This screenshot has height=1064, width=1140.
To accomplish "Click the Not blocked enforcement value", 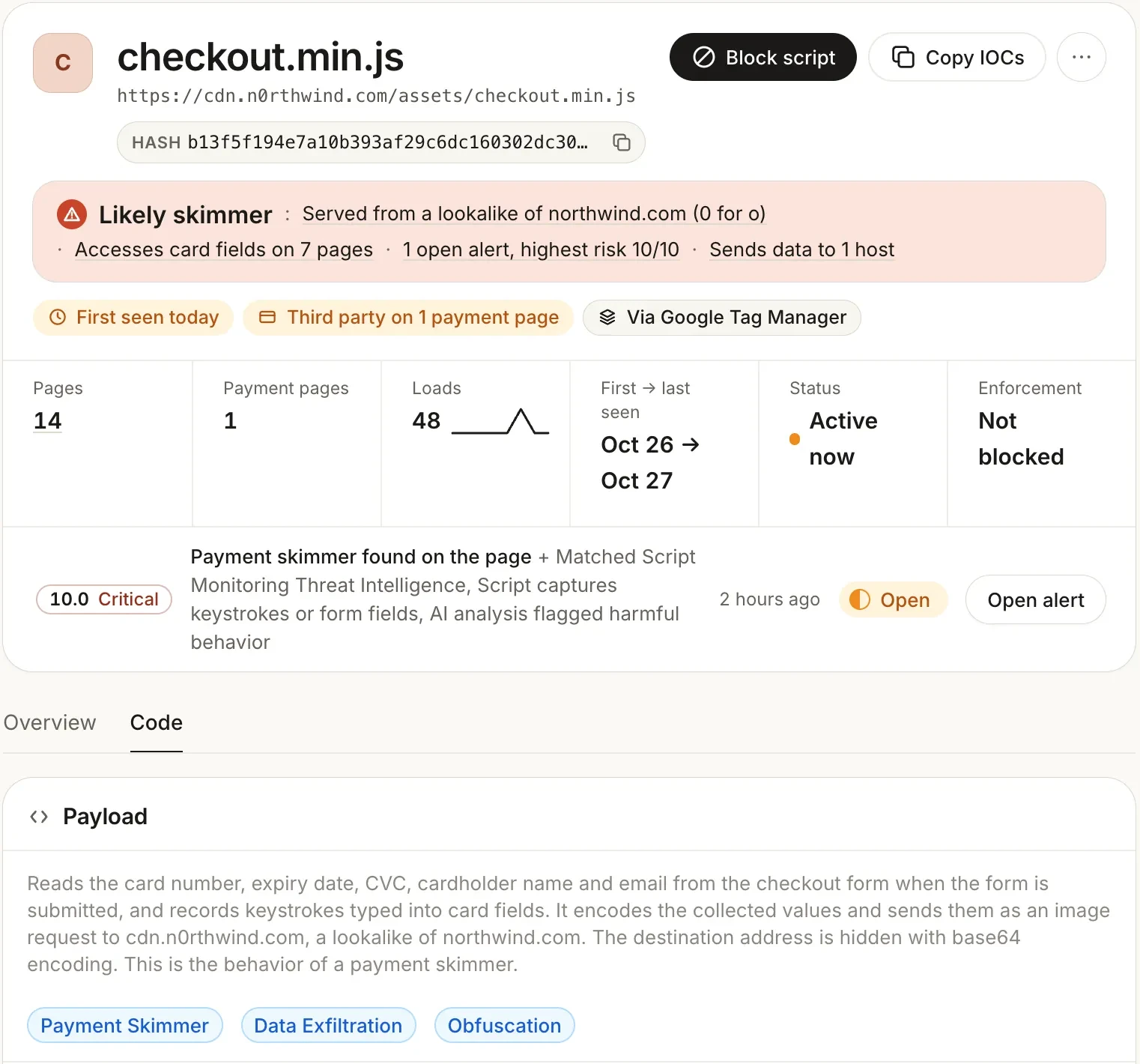I will click(x=1021, y=438).
